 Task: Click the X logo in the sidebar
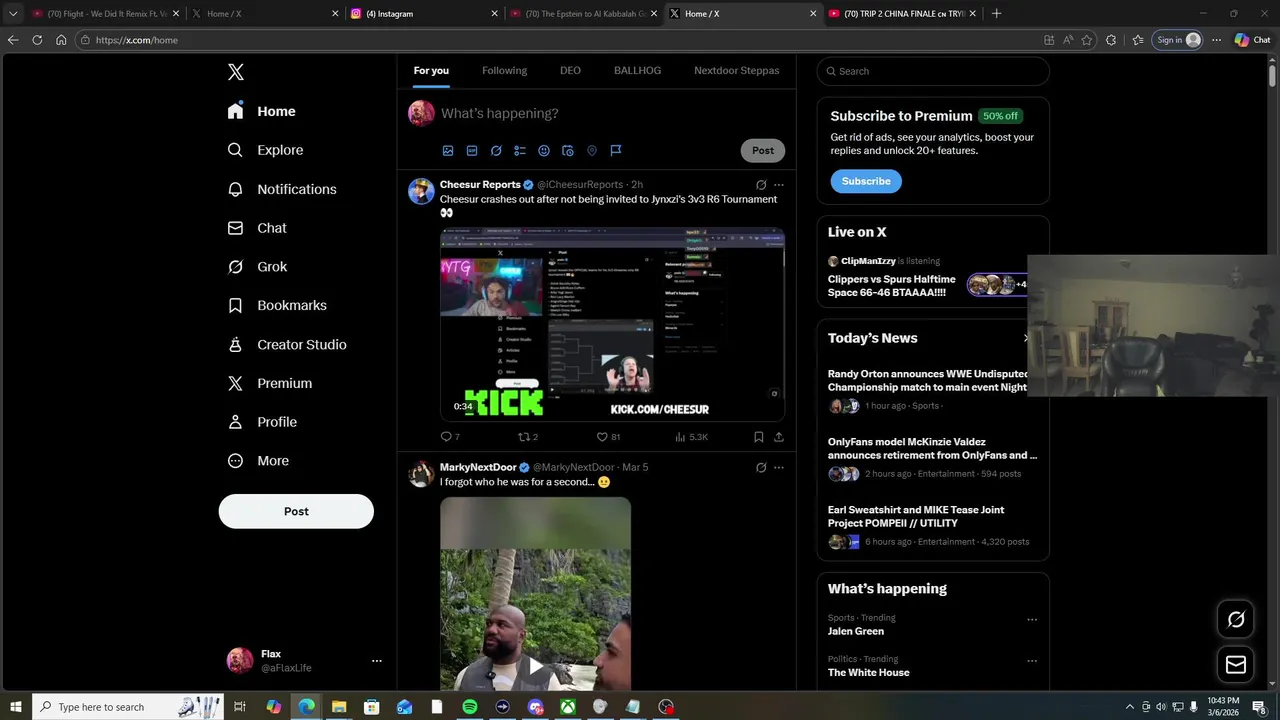click(236, 72)
